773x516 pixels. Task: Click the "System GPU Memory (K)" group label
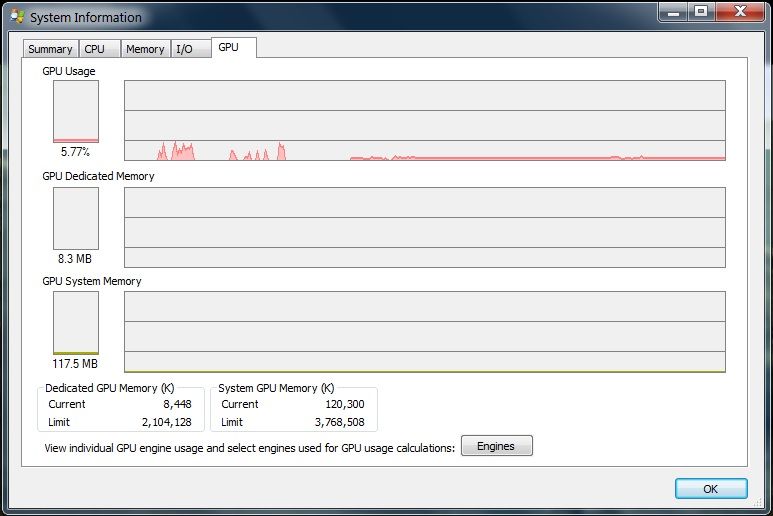coord(276,388)
